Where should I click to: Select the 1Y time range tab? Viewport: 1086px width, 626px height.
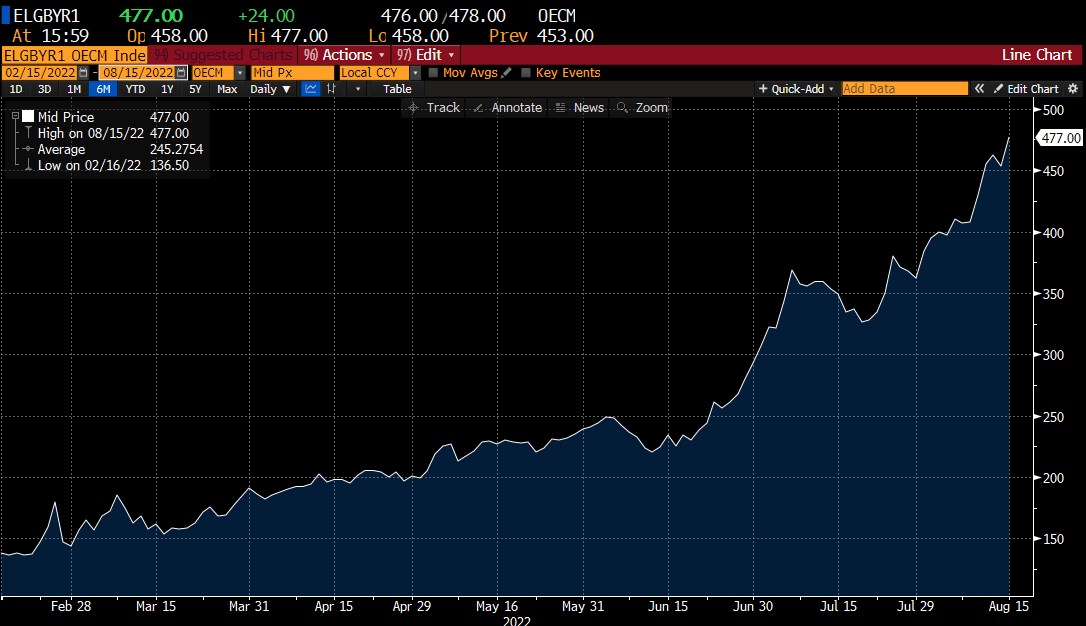[x=167, y=89]
